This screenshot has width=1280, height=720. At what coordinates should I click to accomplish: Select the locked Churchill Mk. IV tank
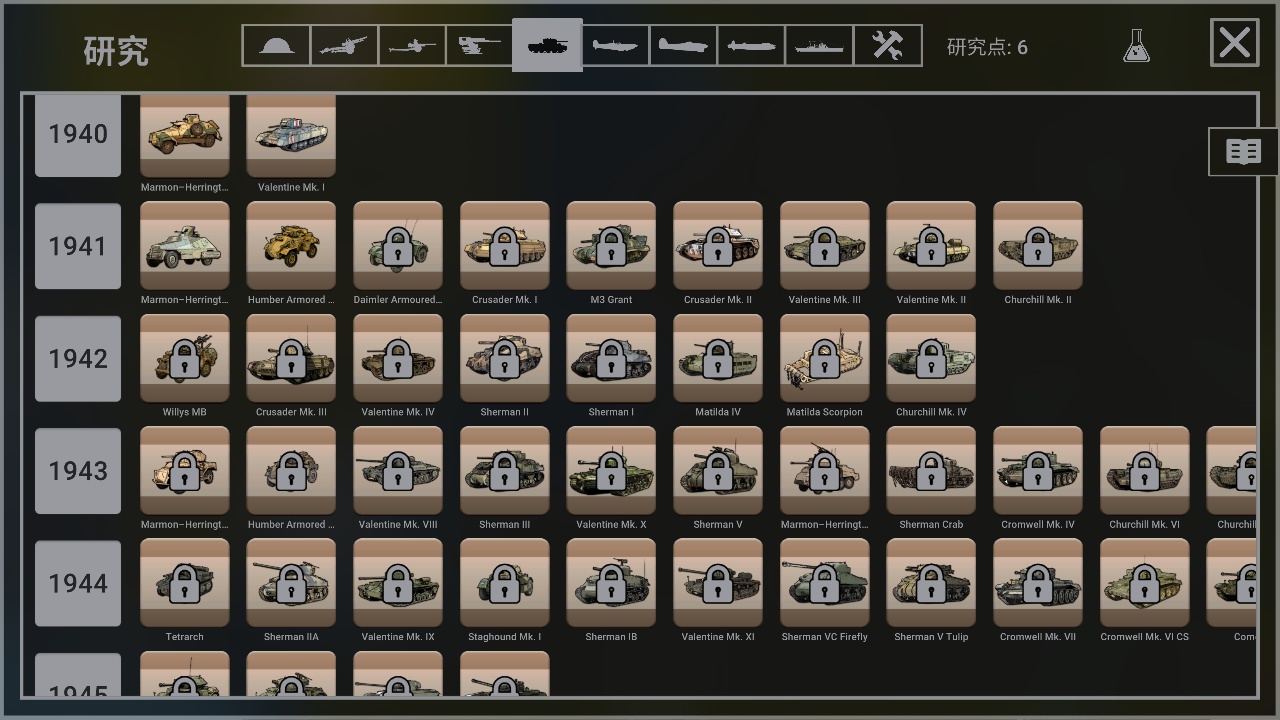[931, 358]
